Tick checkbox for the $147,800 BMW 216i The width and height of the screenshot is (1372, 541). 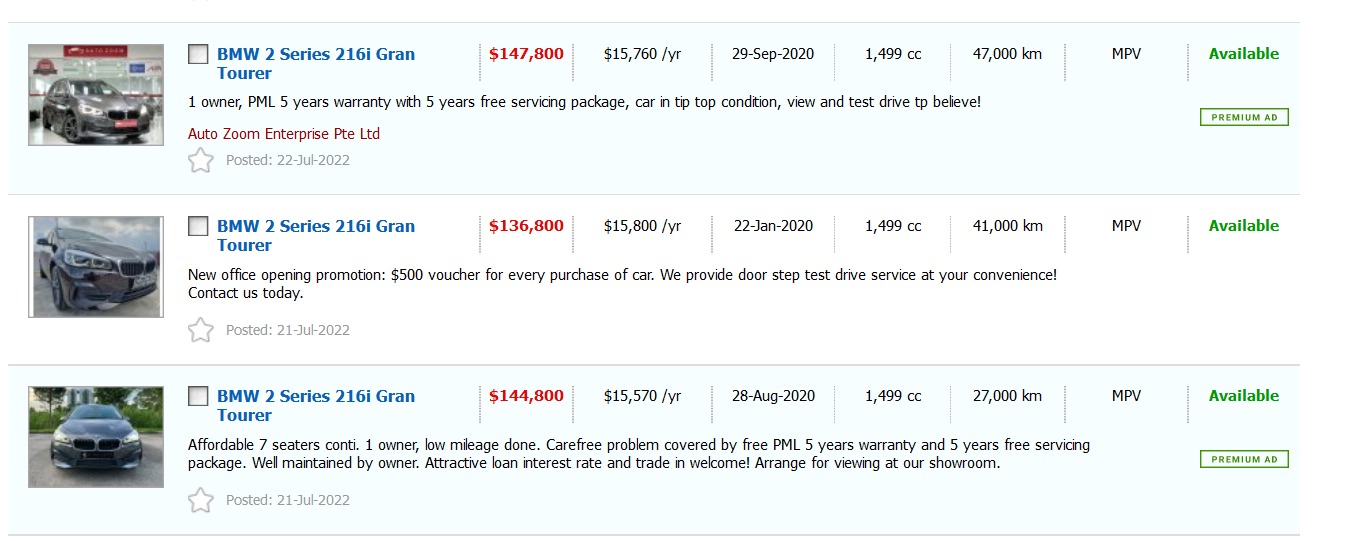click(198, 54)
